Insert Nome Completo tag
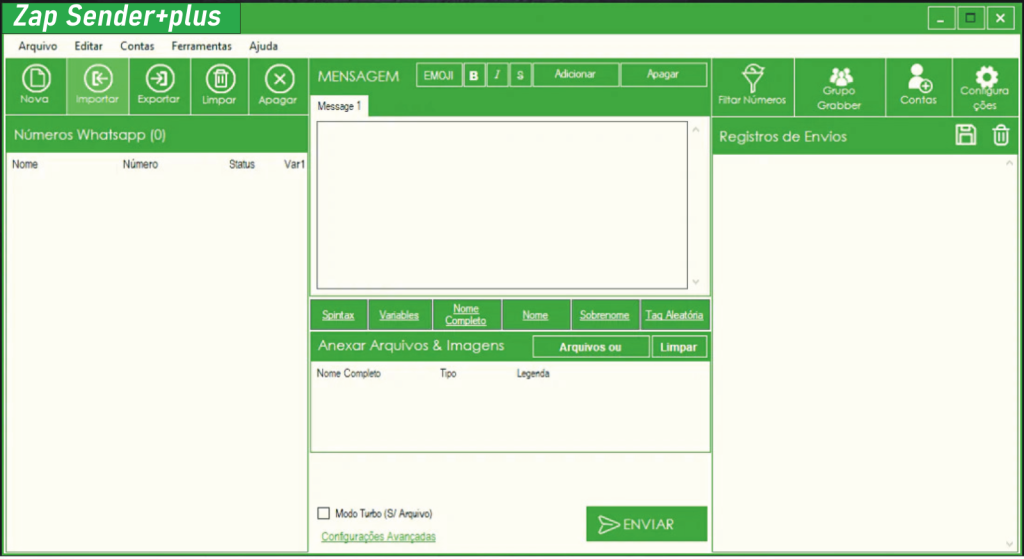1024x559 pixels. click(466, 315)
